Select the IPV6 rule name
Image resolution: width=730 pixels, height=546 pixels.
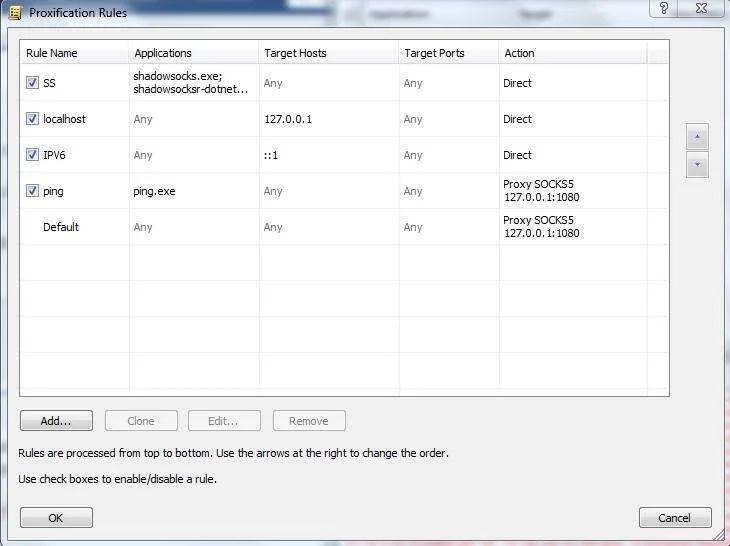[54, 155]
